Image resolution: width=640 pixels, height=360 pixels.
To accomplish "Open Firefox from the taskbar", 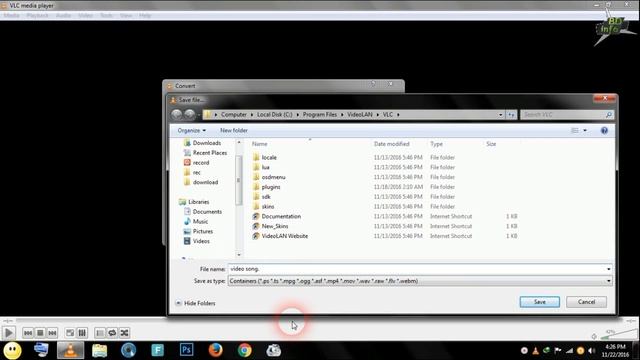I will tap(216, 350).
